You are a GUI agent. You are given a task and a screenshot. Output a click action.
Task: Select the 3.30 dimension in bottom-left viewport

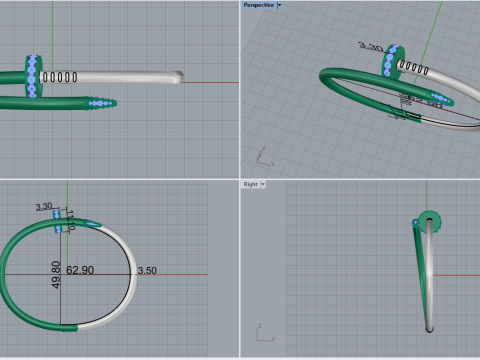pyautogui.click(x=44, y=207)
